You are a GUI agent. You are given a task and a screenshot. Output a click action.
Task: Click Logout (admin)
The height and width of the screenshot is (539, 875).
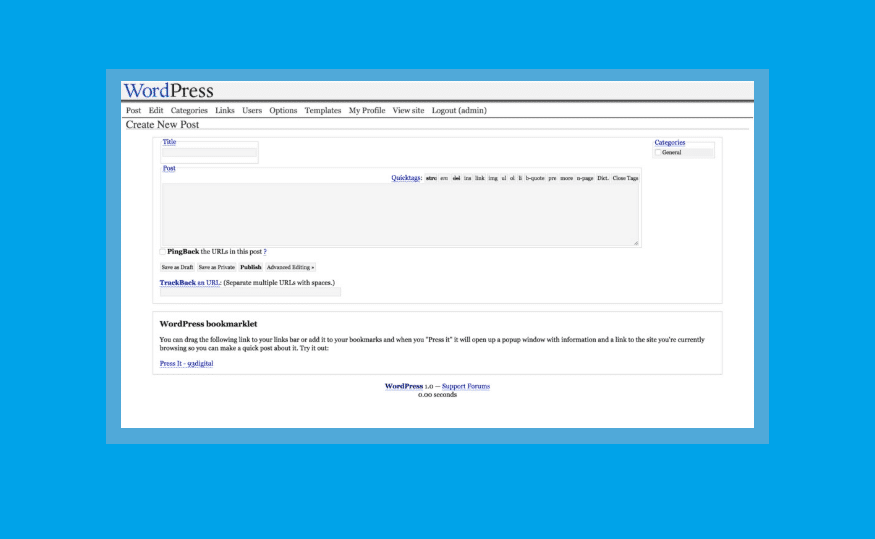point(459,110)
